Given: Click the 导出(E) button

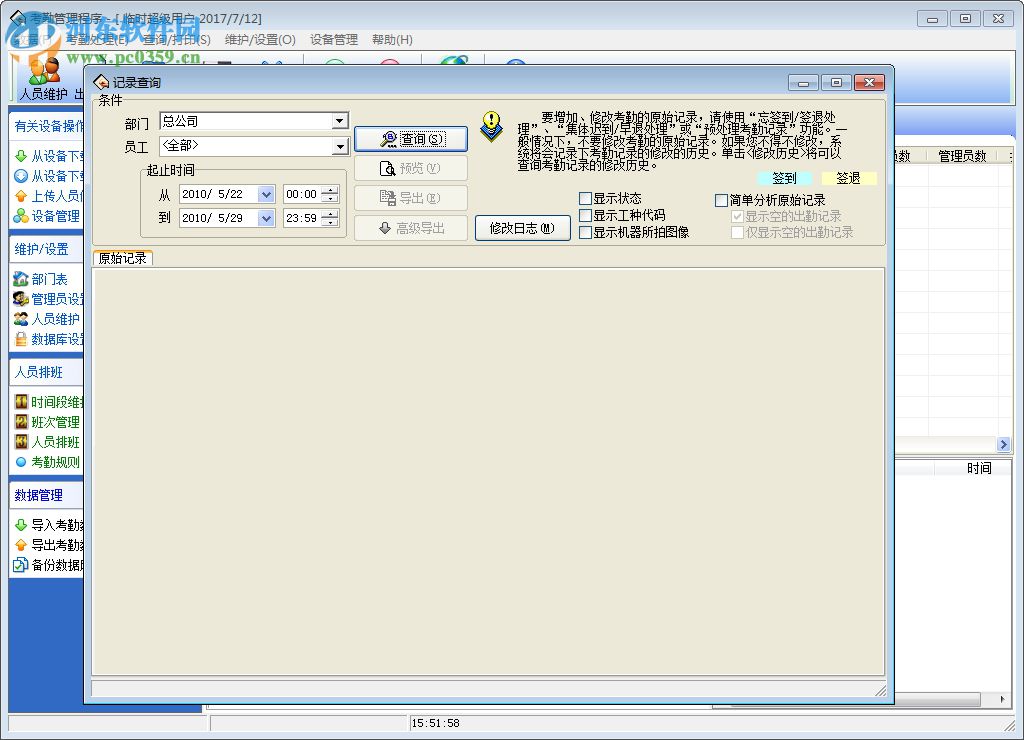Looking at the screenshot, I should tap(411, 198).
